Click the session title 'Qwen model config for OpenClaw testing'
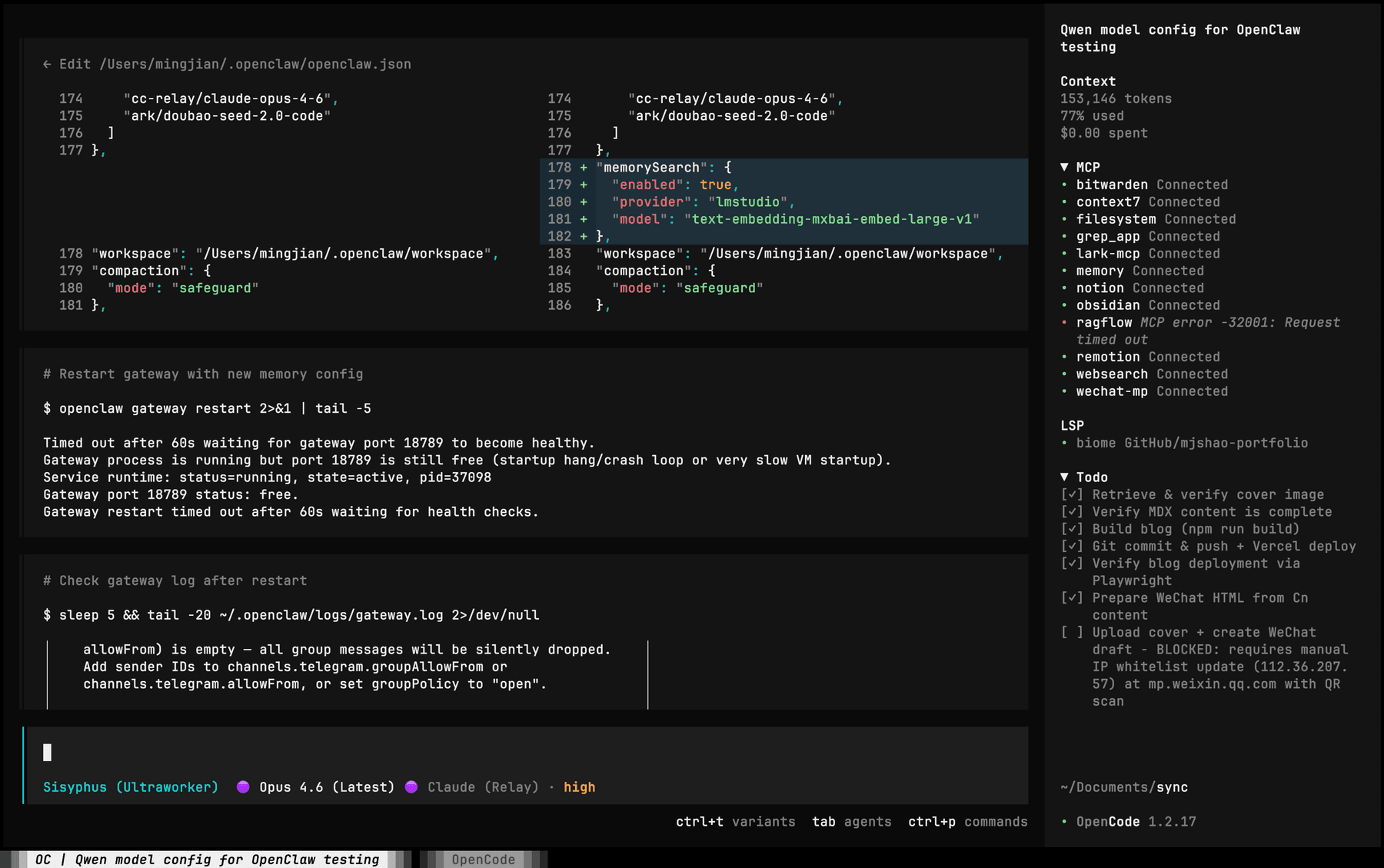The image size is (1384, 868). [1180, 38]
